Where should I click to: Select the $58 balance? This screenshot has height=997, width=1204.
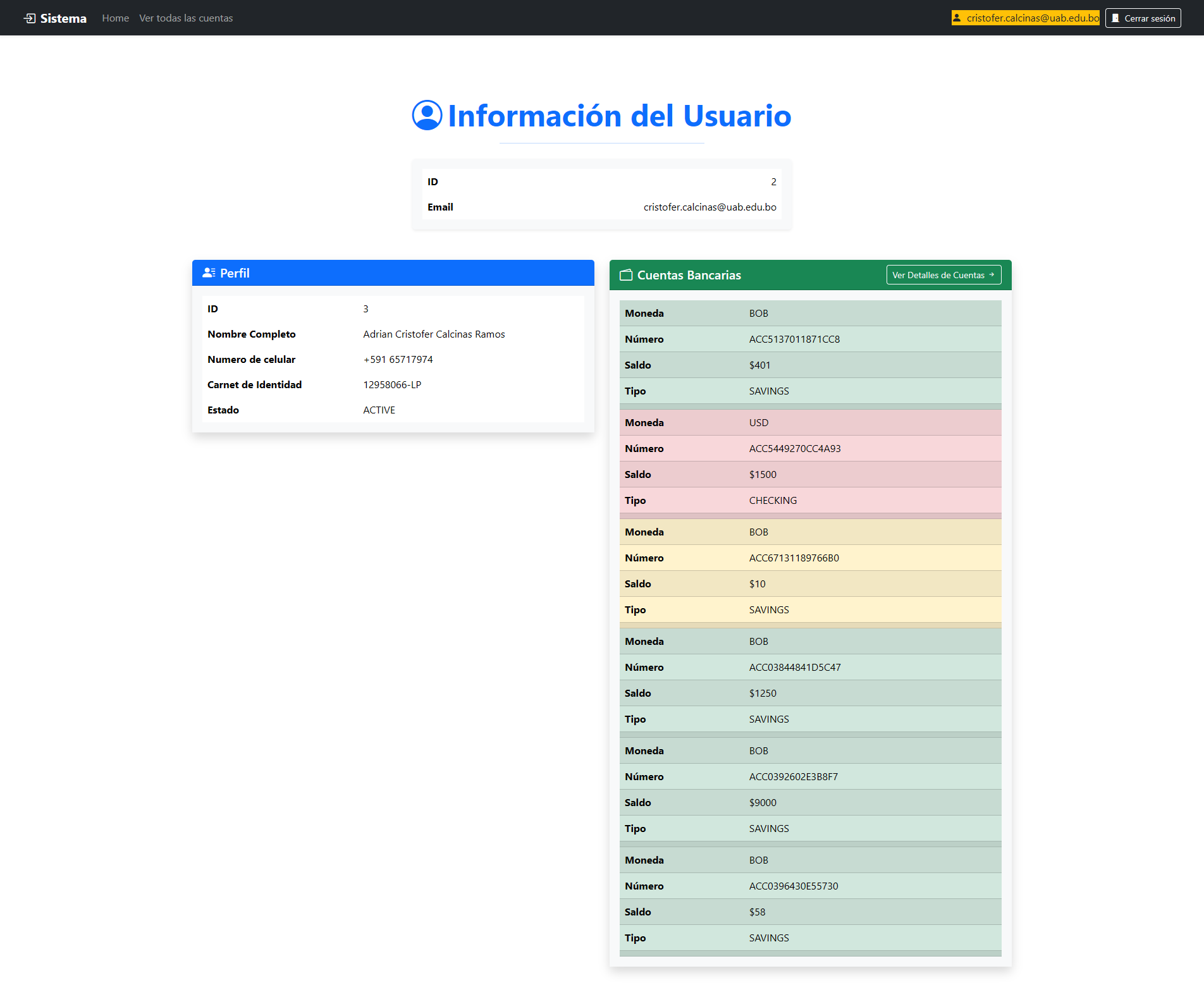coord(758,912)
